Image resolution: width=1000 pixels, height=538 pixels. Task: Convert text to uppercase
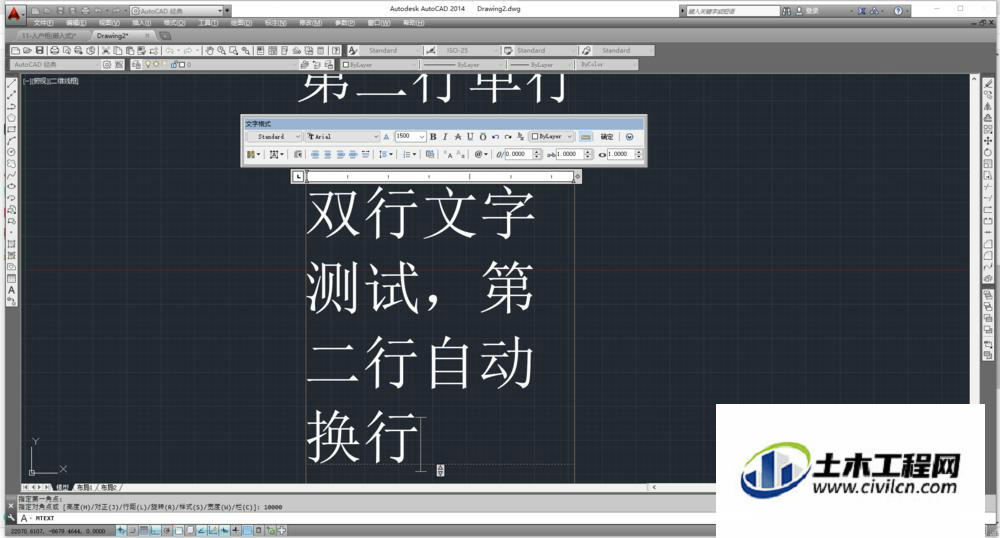pyautogui.click(x=448, y=154)
